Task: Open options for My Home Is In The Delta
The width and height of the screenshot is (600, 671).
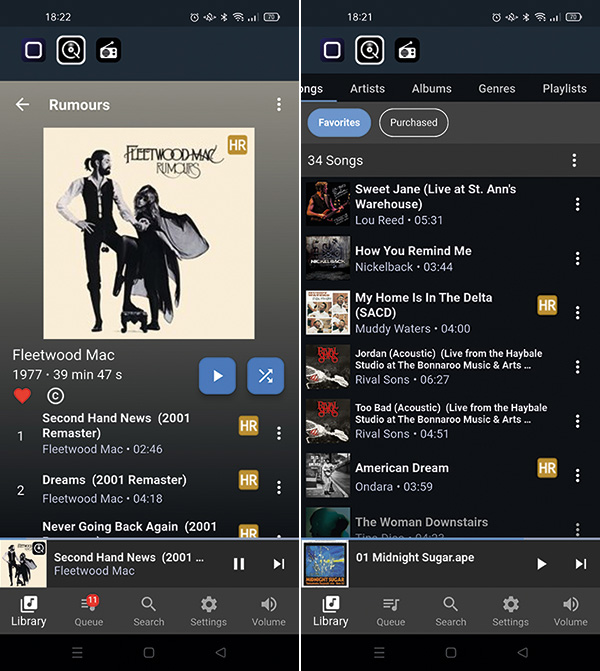Action: [577, 313]
